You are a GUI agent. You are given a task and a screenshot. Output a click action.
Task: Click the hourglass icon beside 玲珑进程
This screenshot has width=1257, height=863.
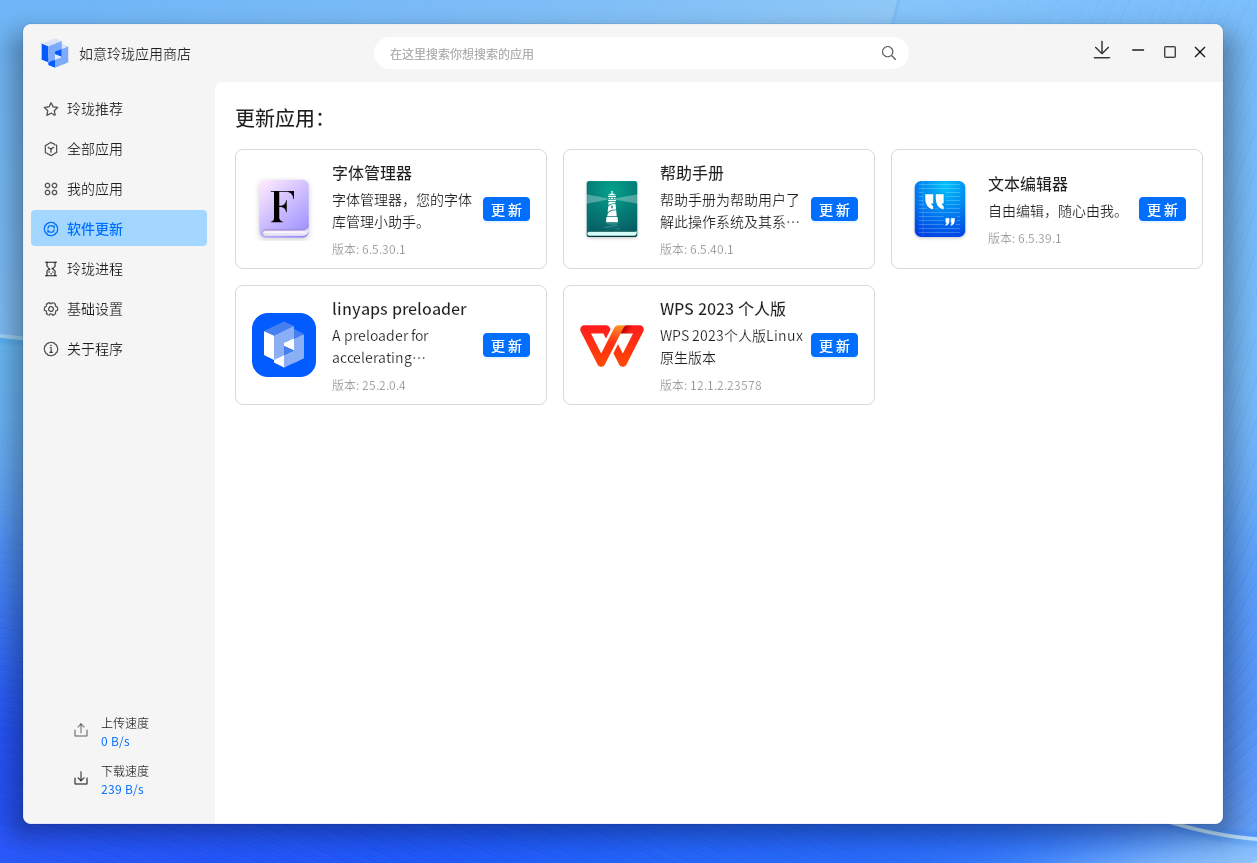(51, 269)
